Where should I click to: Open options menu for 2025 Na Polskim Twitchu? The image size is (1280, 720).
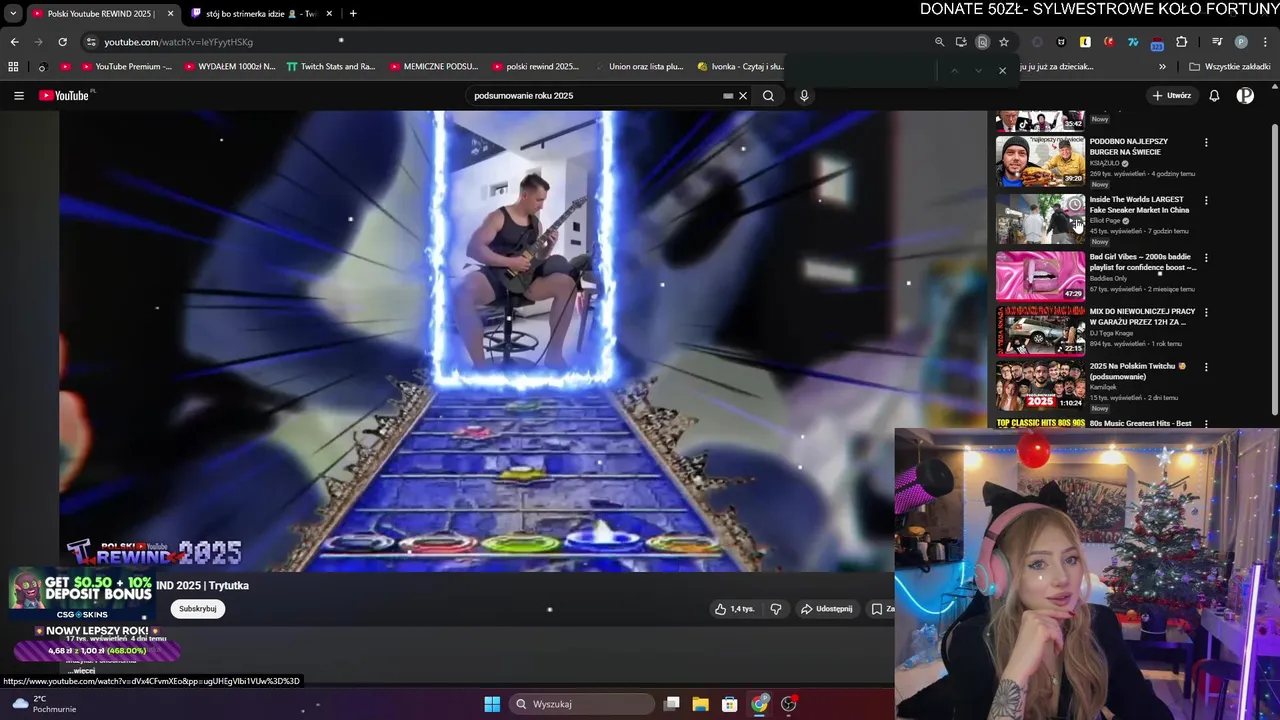[x=1206, y=367]
